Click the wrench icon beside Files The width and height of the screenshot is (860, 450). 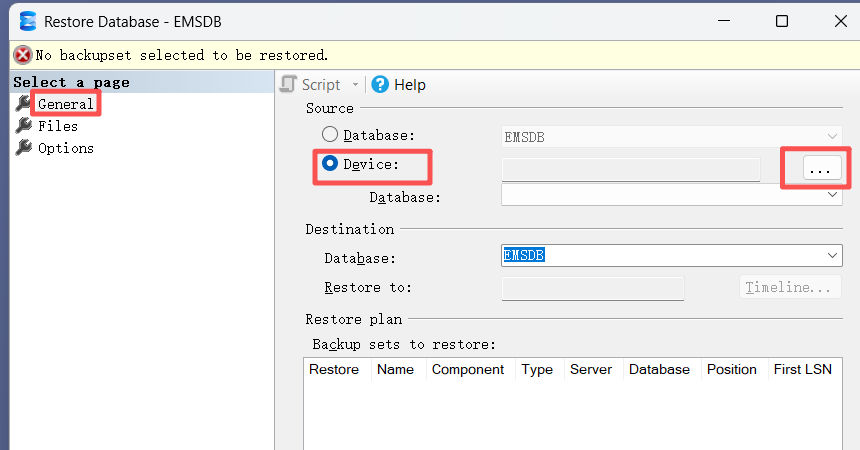(x=24, y=126)
